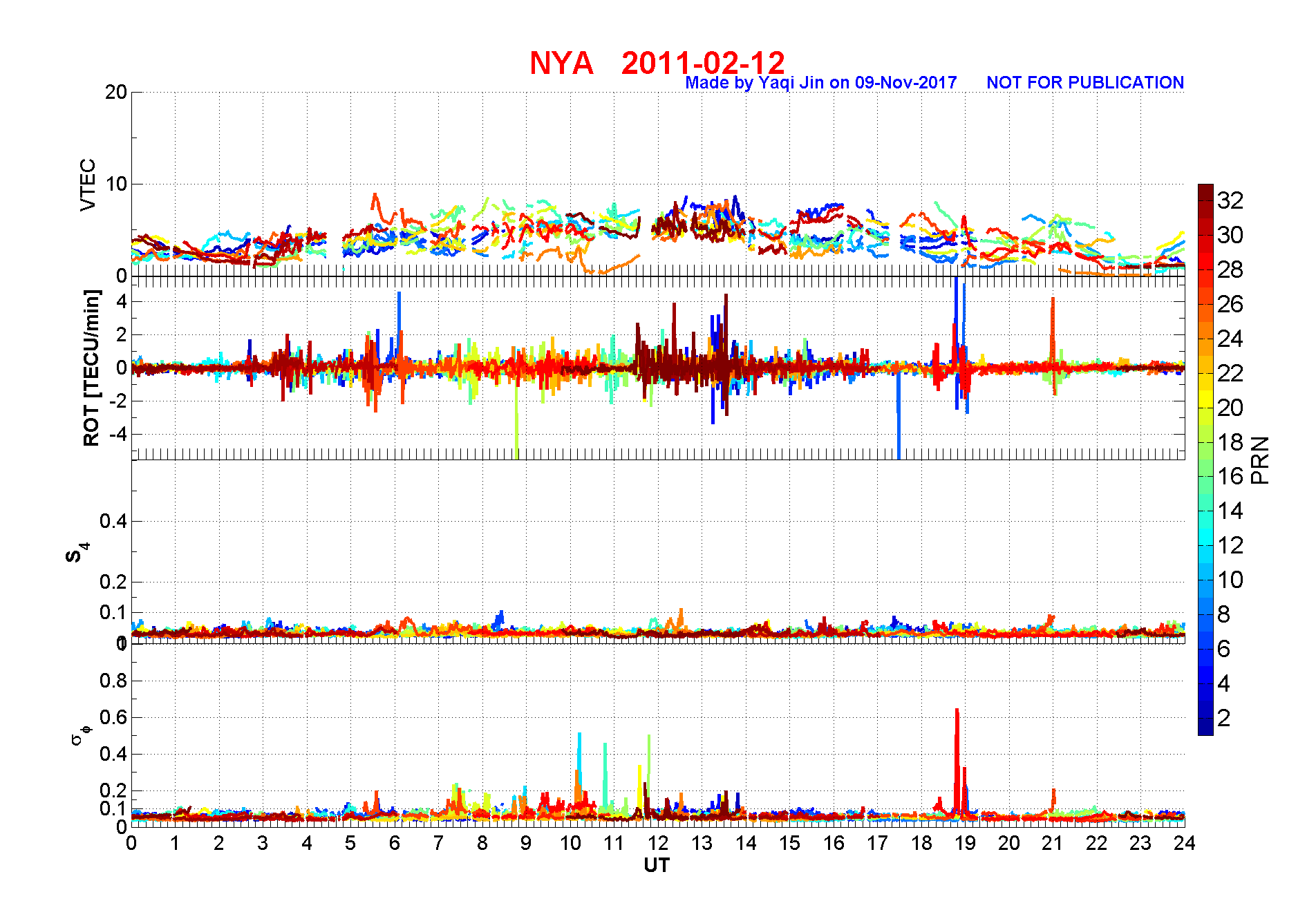Click the VTEC y-axis label
This screenshot has height=919, width=1316.
tap(88, 184)
